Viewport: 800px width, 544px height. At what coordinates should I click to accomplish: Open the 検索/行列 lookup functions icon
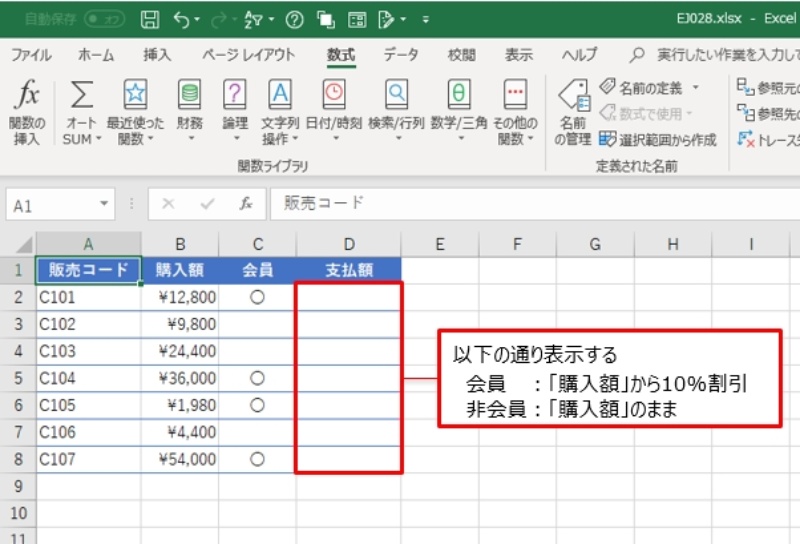tap(397, 97)
